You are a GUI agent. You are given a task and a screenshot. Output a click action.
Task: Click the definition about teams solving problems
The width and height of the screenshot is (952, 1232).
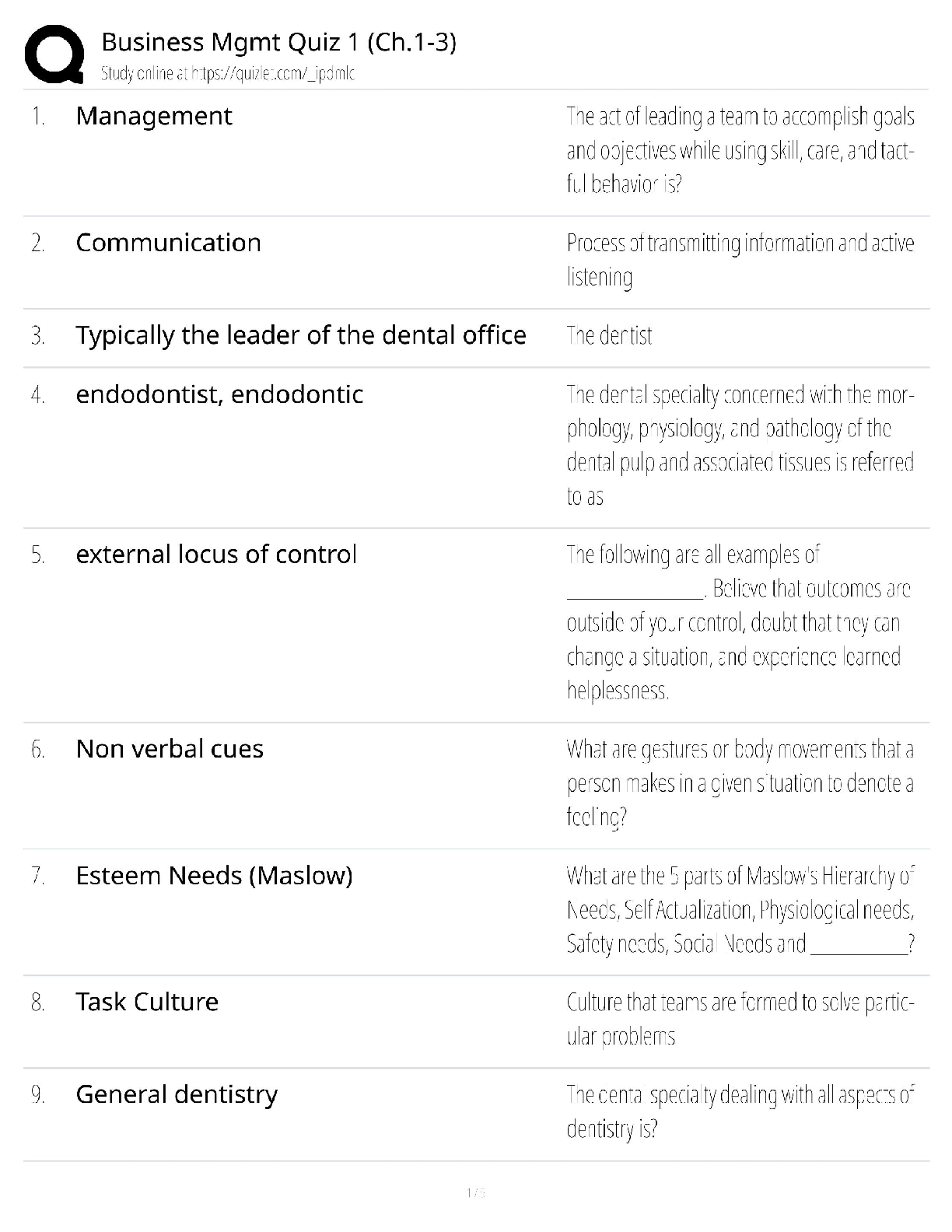tap(740, 1019)
